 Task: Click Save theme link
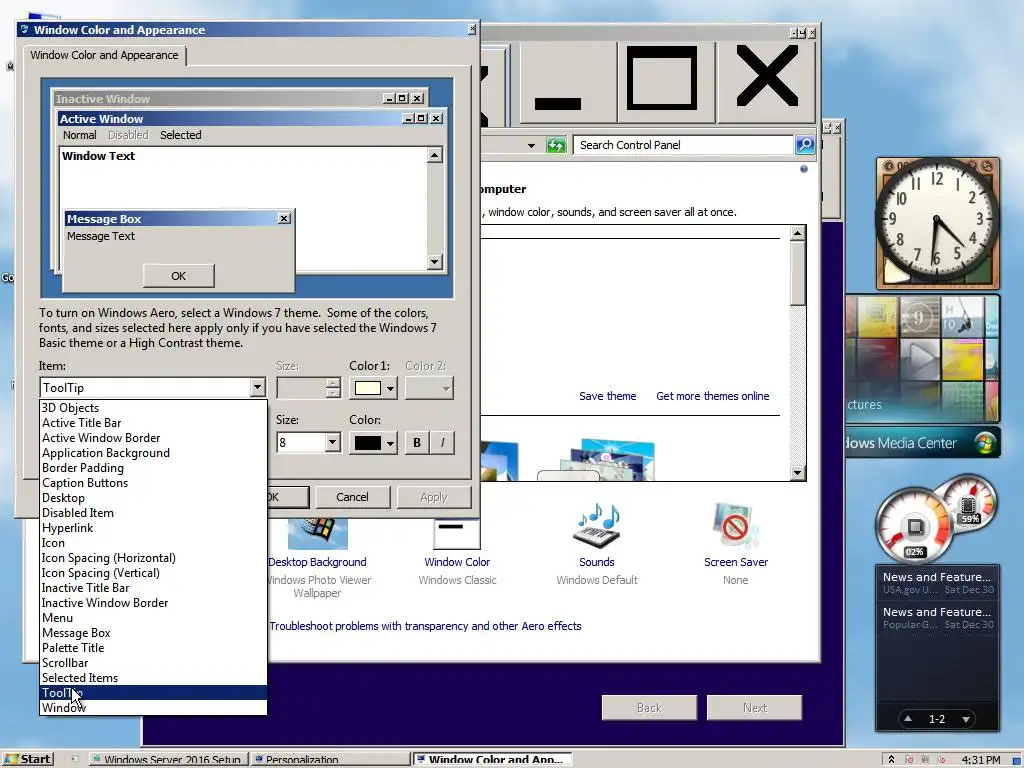click(x=607, y=396)
